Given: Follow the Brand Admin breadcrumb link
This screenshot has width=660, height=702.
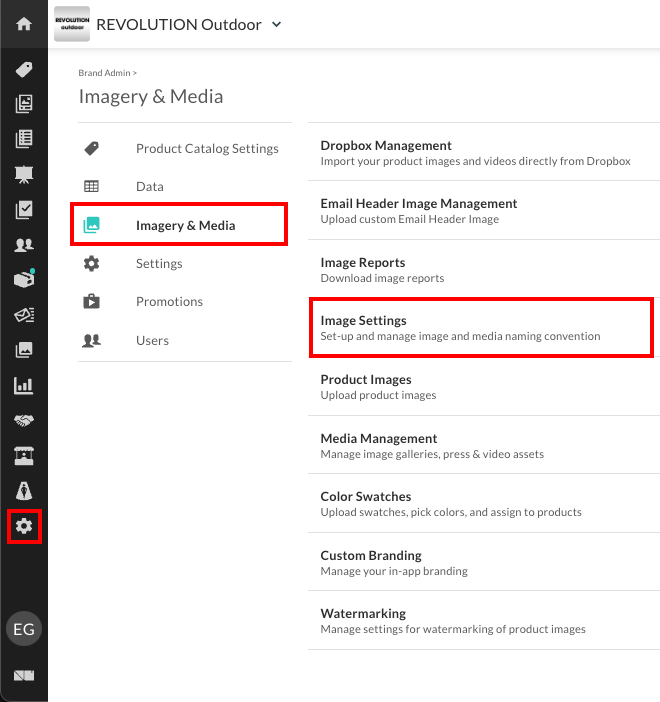Looking at the screenshot, I should (104, 73).
